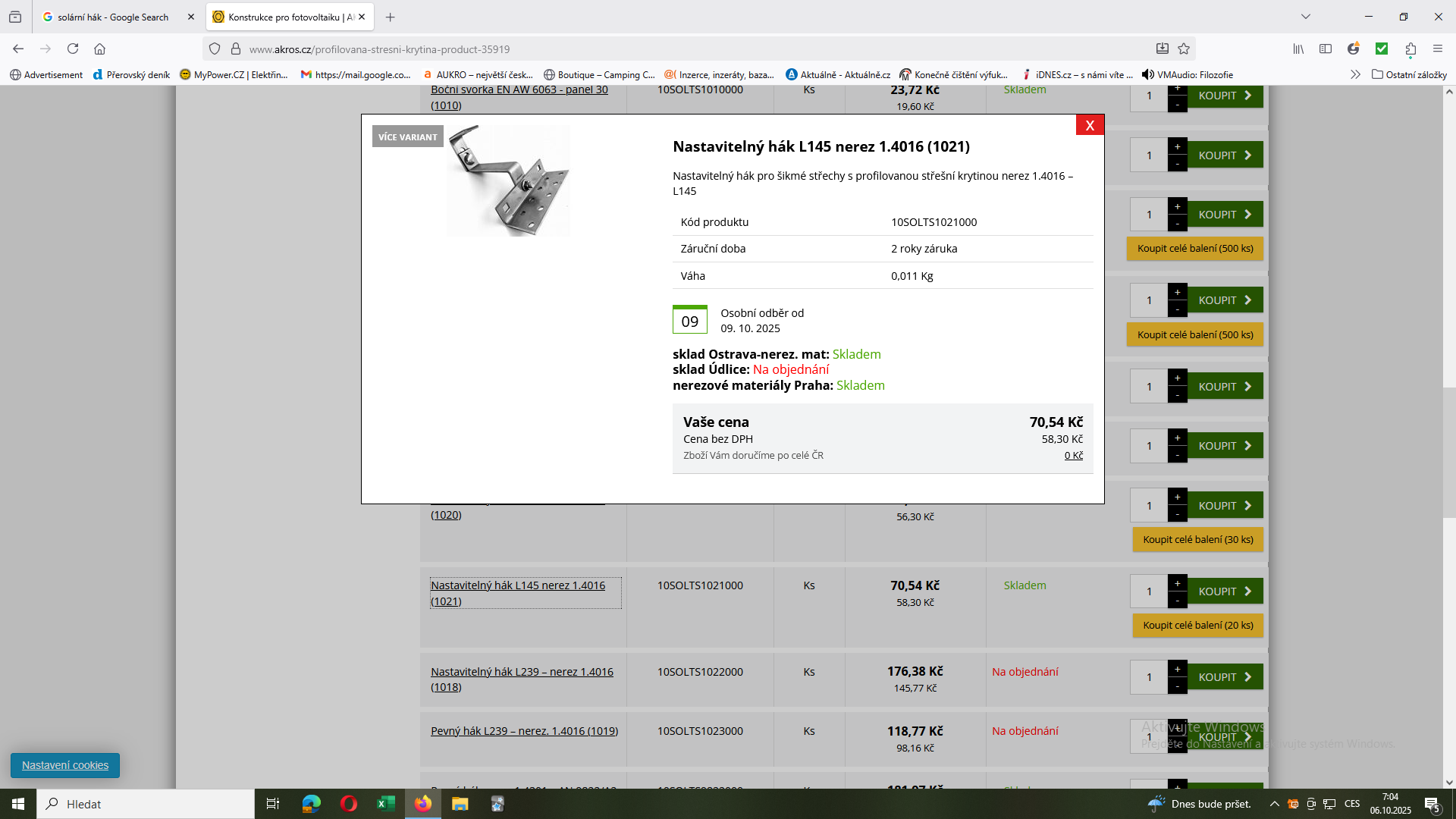1456x819 pixels.
Task: Open Nastavení cookies settings
Action: (x=65, y=765)
